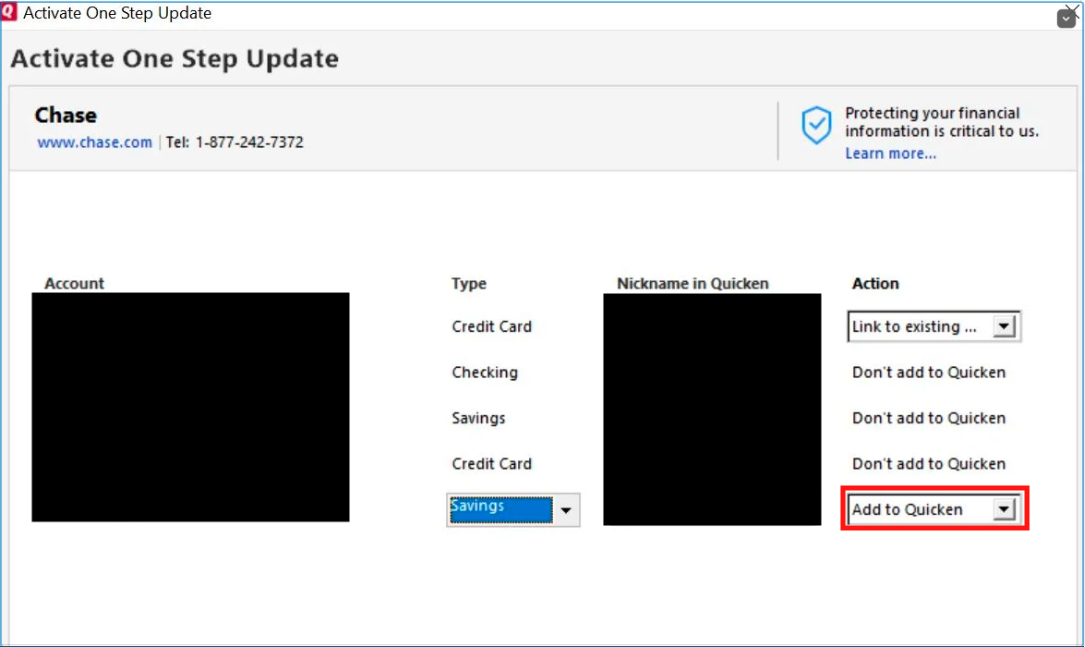Click the dark chevron icon in the title bar
The height and width of the screenshot is (647, 1085).
1066,16
